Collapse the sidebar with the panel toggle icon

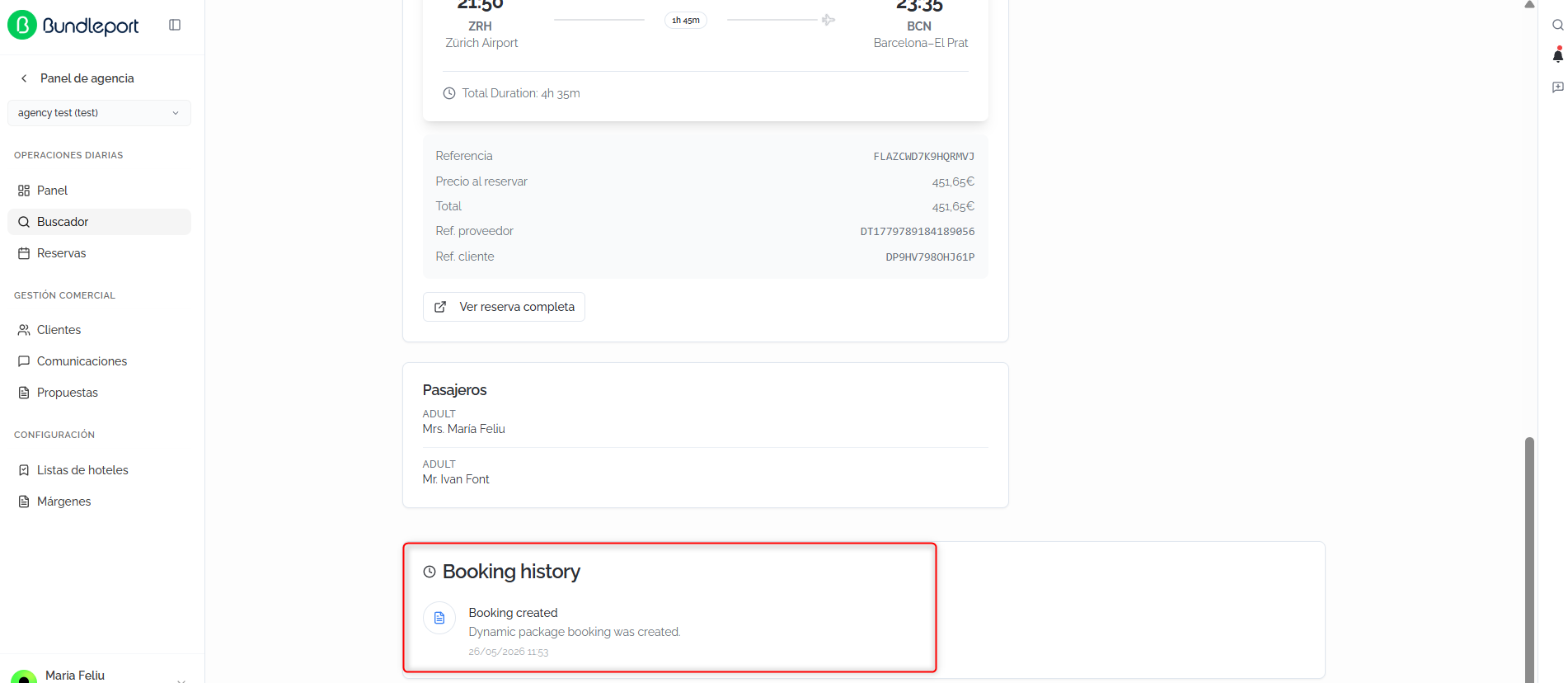[x=175, y=25]
